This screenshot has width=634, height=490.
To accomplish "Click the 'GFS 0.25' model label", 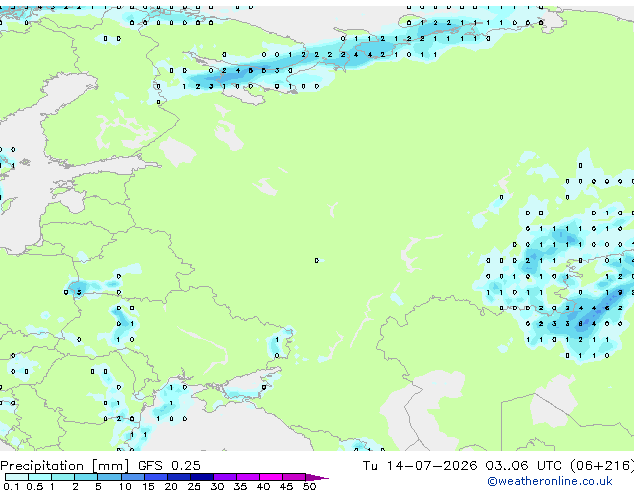I will tap(169, 466).
